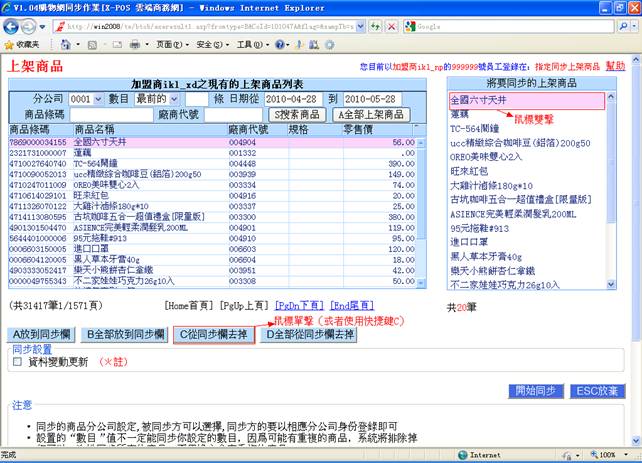Toggle the 資料變動更新 checkbox

[x=17, y=362]
